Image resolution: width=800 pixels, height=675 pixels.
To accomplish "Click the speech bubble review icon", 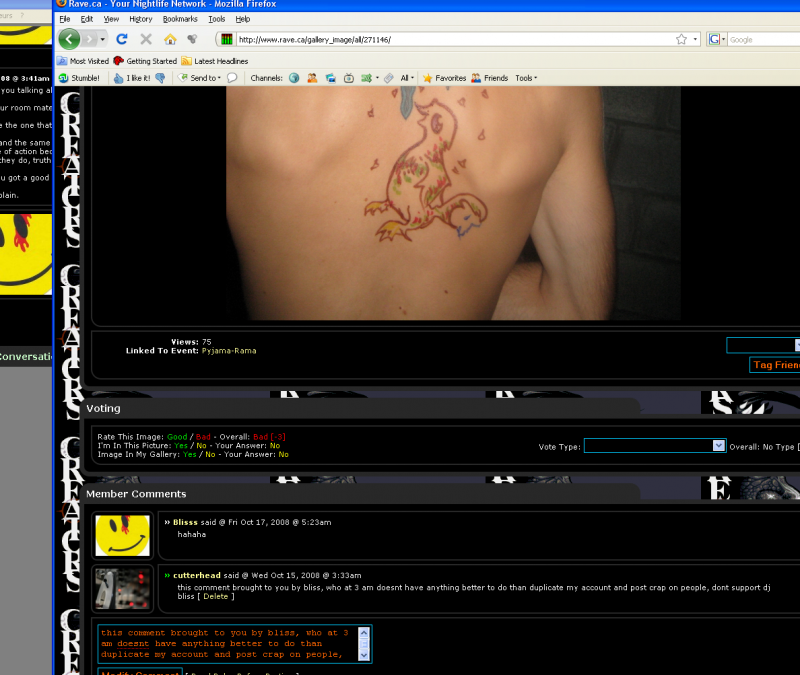I will 232,78.
